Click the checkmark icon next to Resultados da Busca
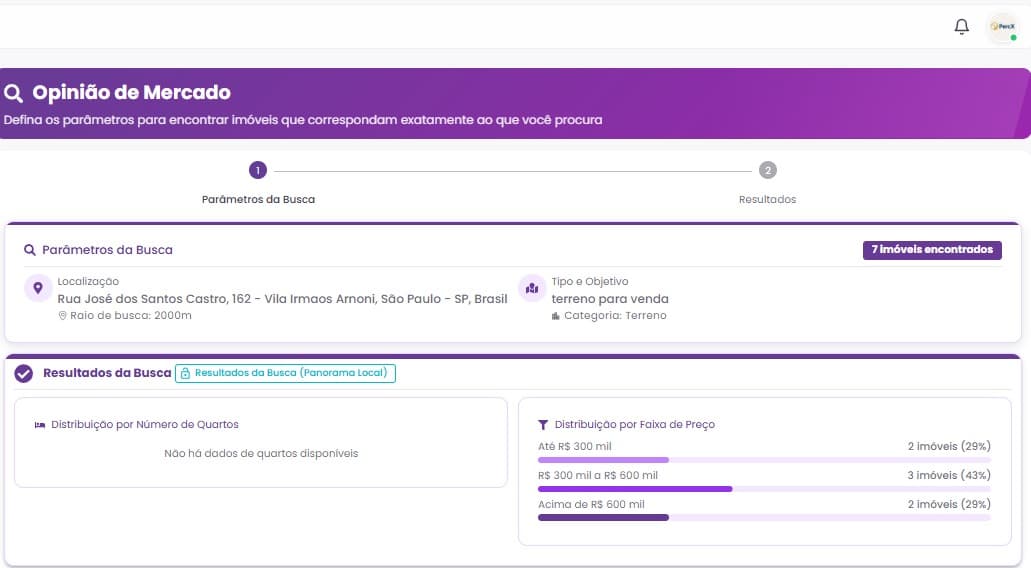The image size is (1031, 568). (x=24, y=373)
